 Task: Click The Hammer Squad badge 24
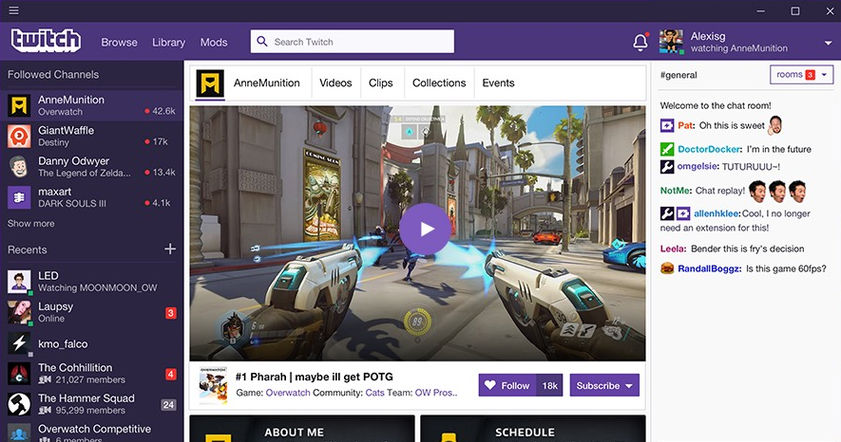coord(168,405)
